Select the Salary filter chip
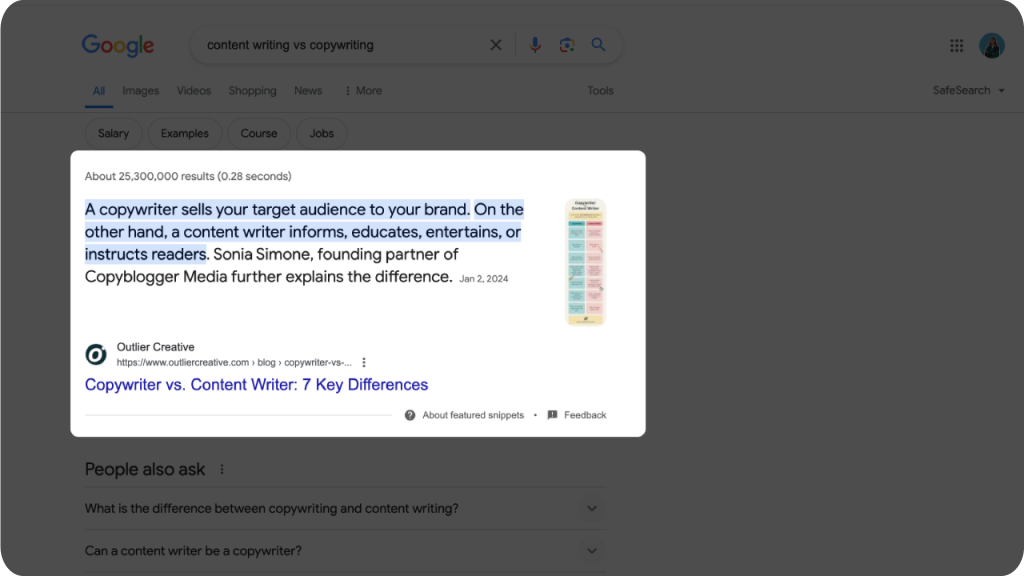This screenshot has width=1024, height=576. click(x=114, y=133)
